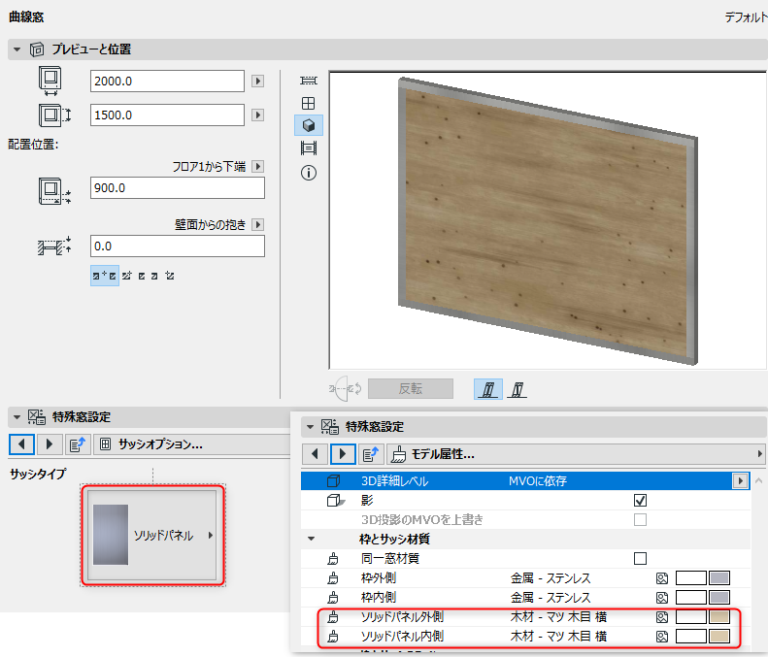The width and height of the screenshot is (768, 657).
Task: Go to previous page in left 特殊窓設定
Action: click(22, 444)
